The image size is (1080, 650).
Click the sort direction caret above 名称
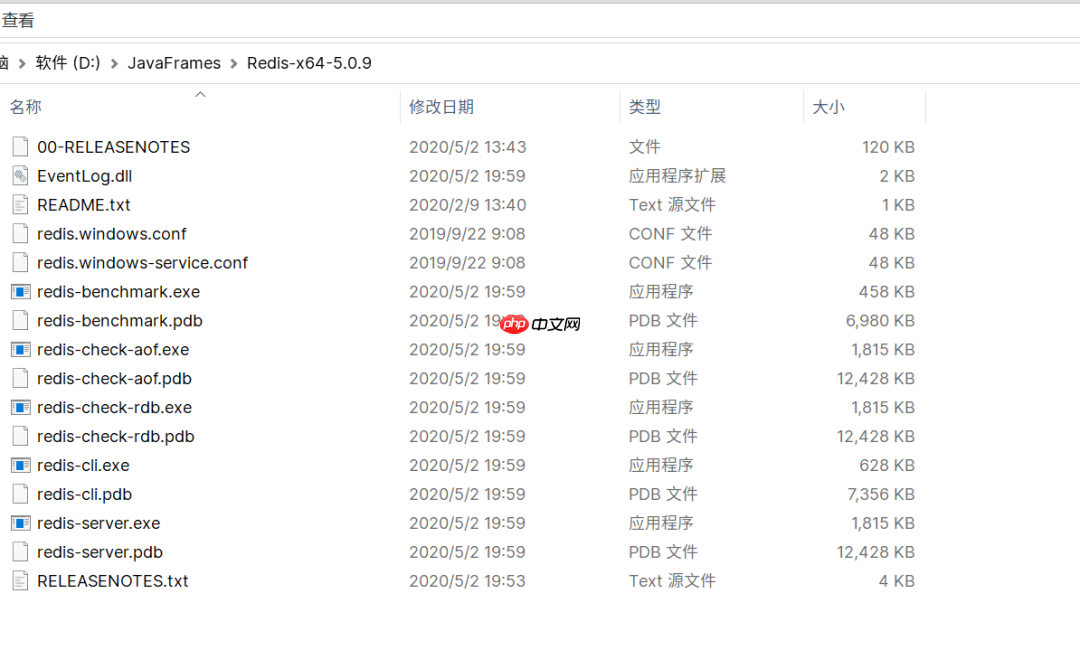199,92
